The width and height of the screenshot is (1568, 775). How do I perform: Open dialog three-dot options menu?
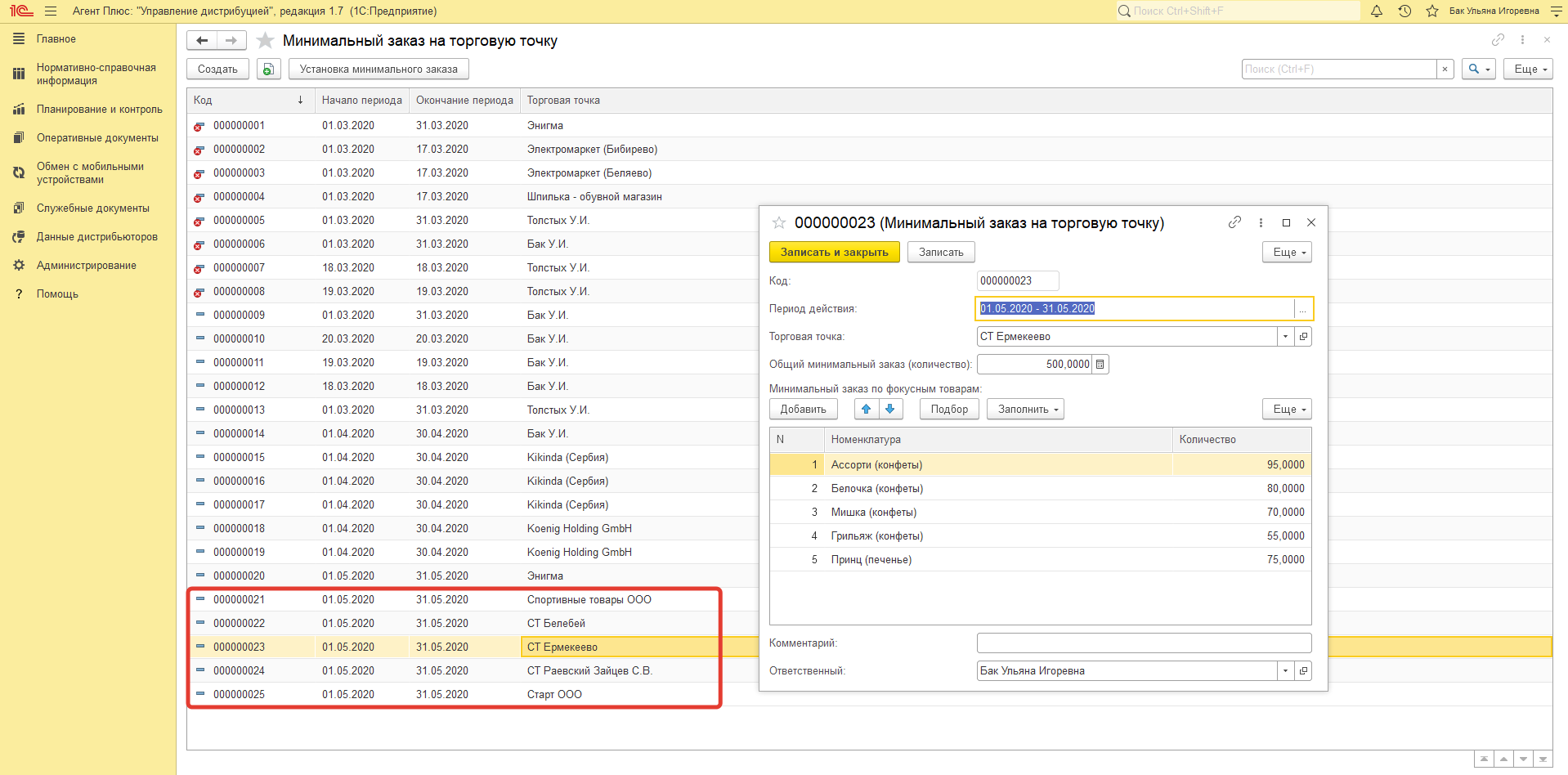[x=1261, y=222]
